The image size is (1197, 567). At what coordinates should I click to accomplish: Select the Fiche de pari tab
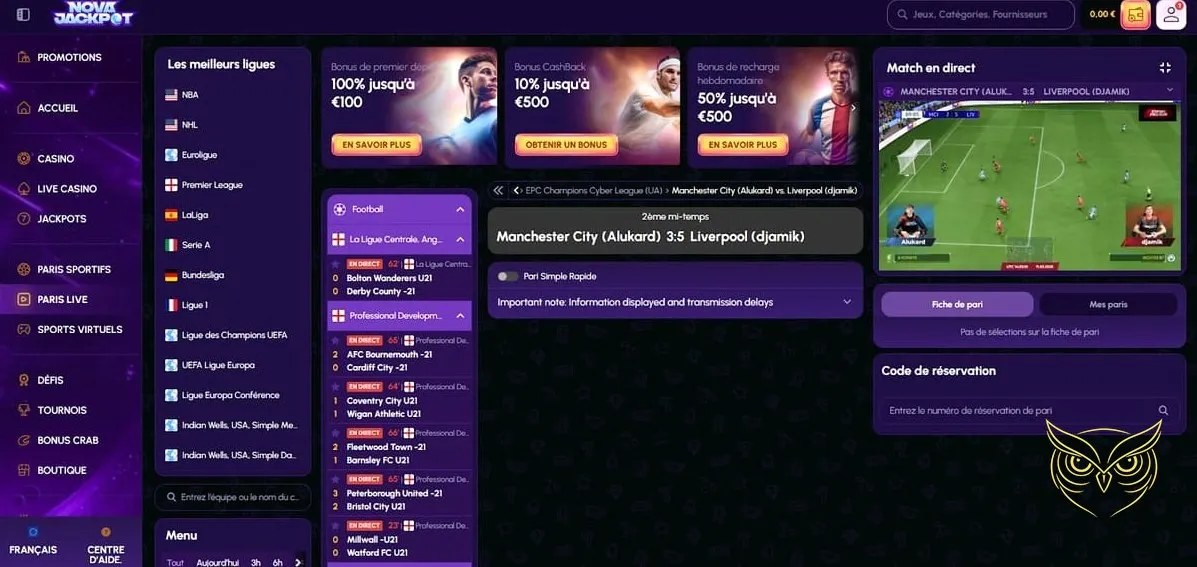957,304
